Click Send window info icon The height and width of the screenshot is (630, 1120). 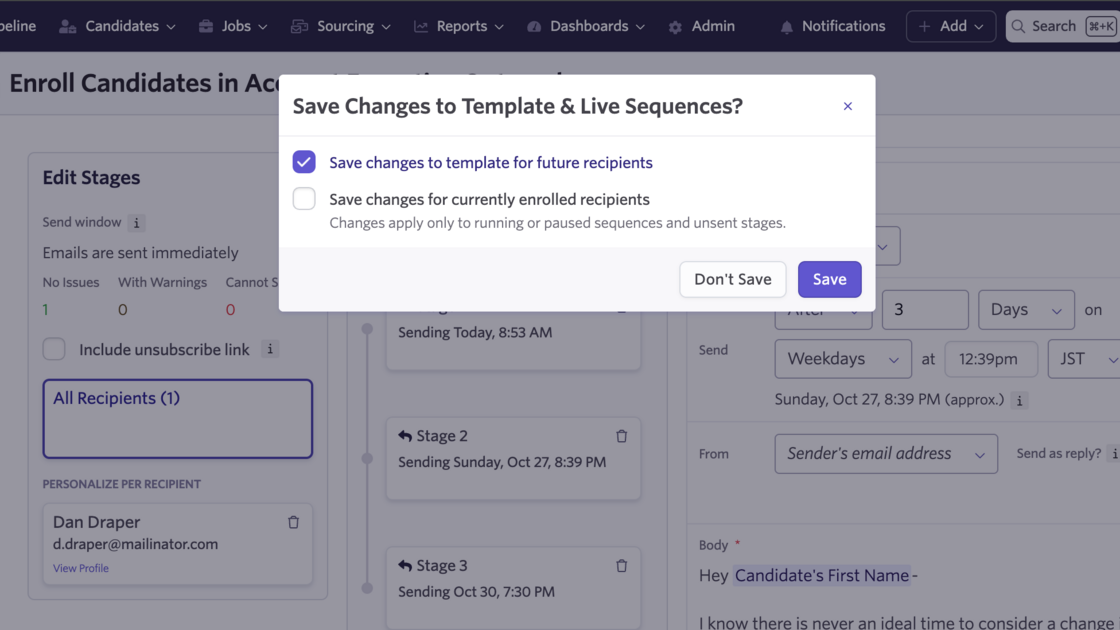137,223
